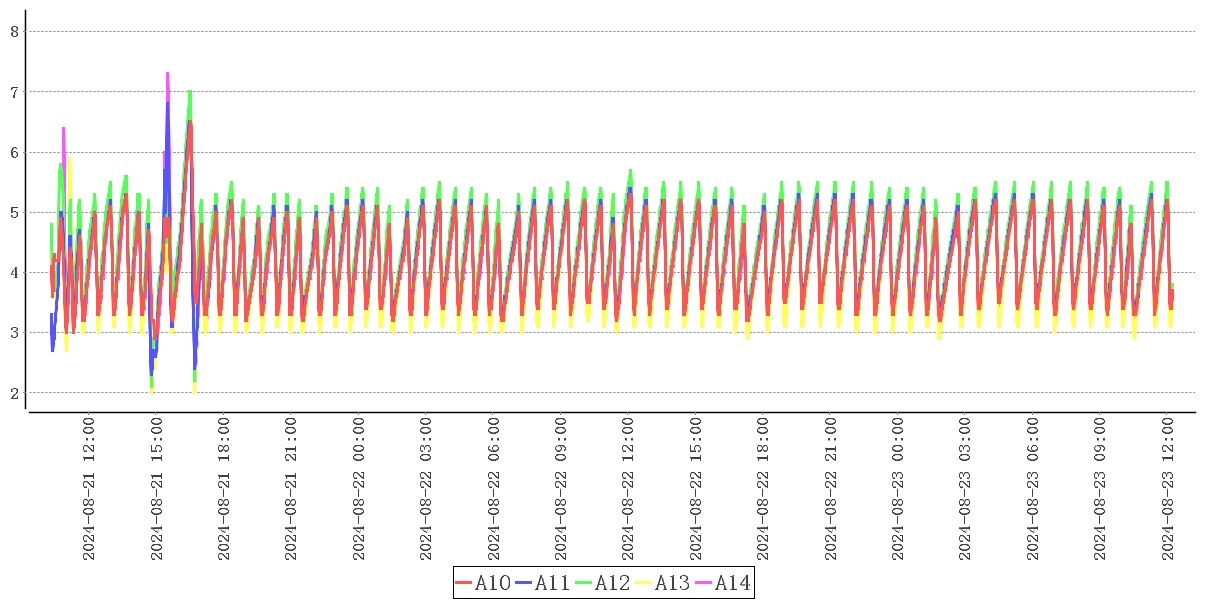Click the 2024-08-22 06:00 time label
Screen dimensions: 1207x600
[493, 490]
